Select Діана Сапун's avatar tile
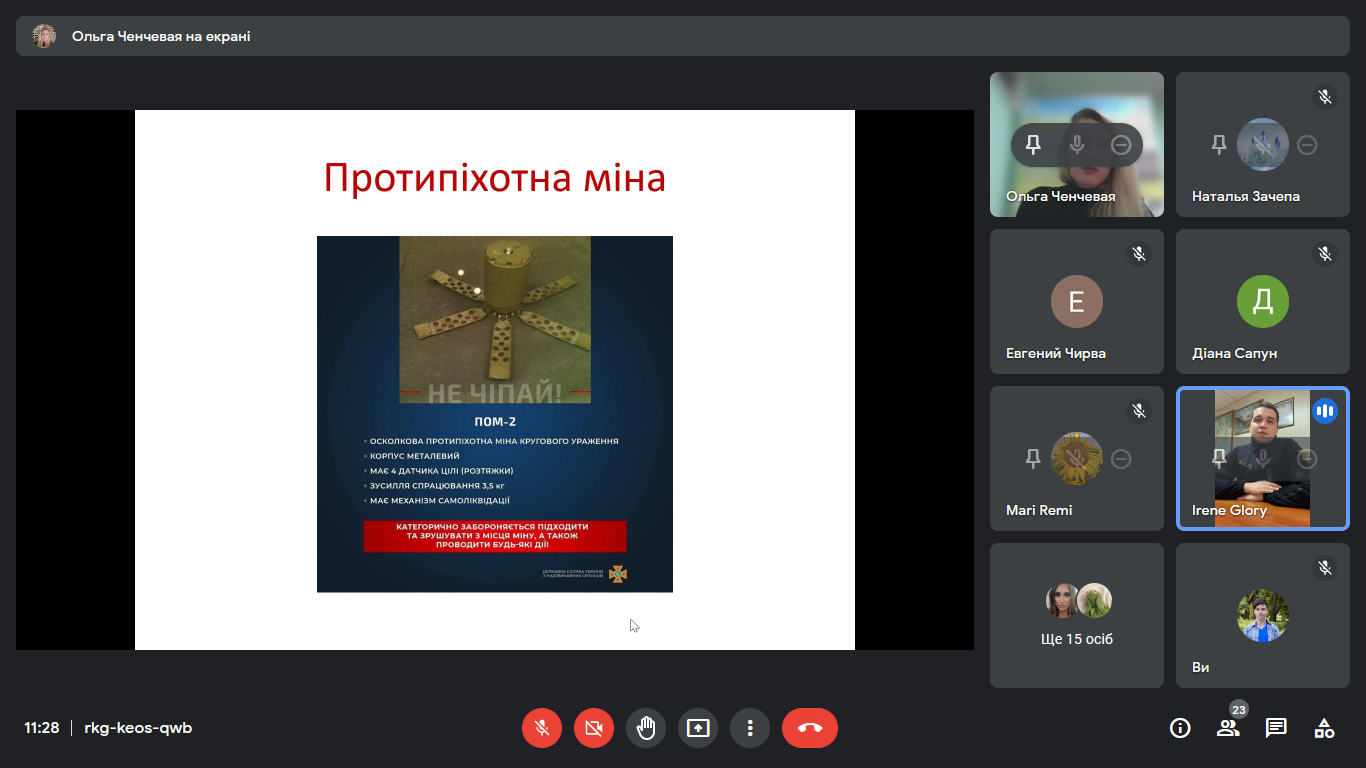This screenshot has height=768, width=1366. 1263,301
